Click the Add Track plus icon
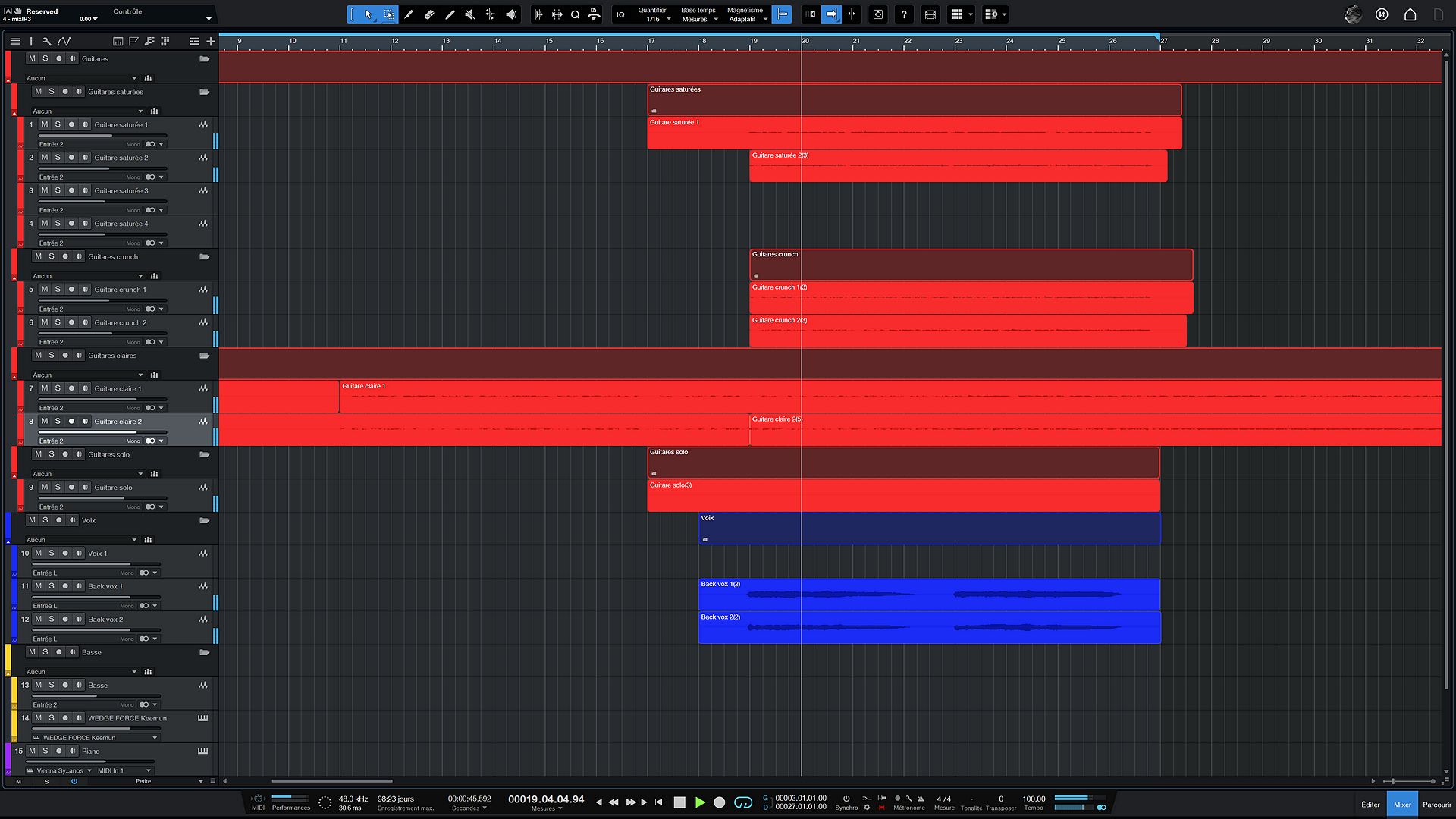 tap(210, 42)
